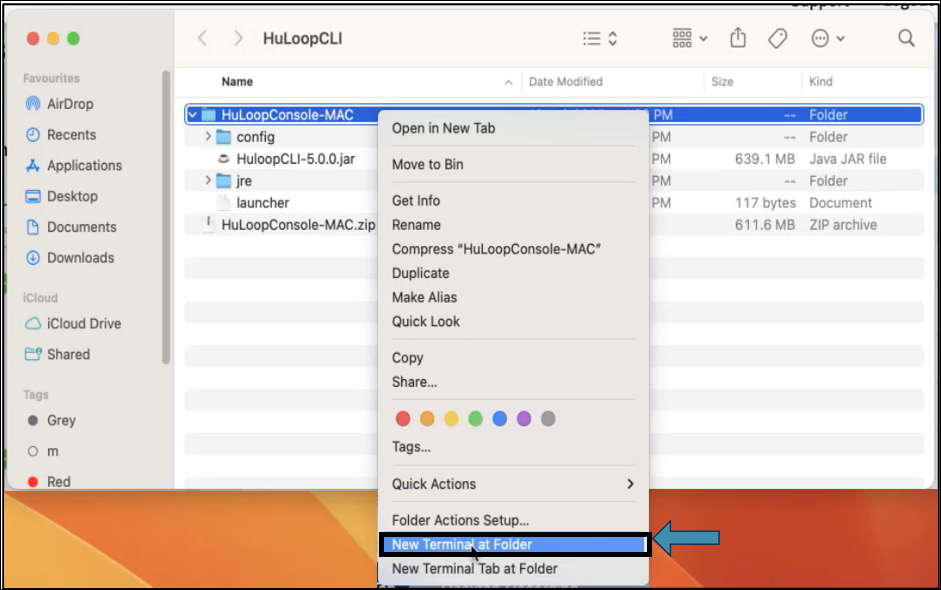The image size is (941, 590).
Task: Choose New Terminal at Folder
Action: (x=462, y=545)
